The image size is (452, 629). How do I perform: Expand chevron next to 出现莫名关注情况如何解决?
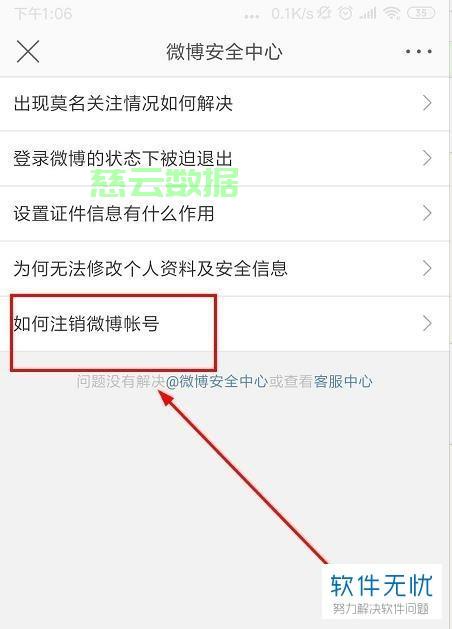click(x=427, y=103)
